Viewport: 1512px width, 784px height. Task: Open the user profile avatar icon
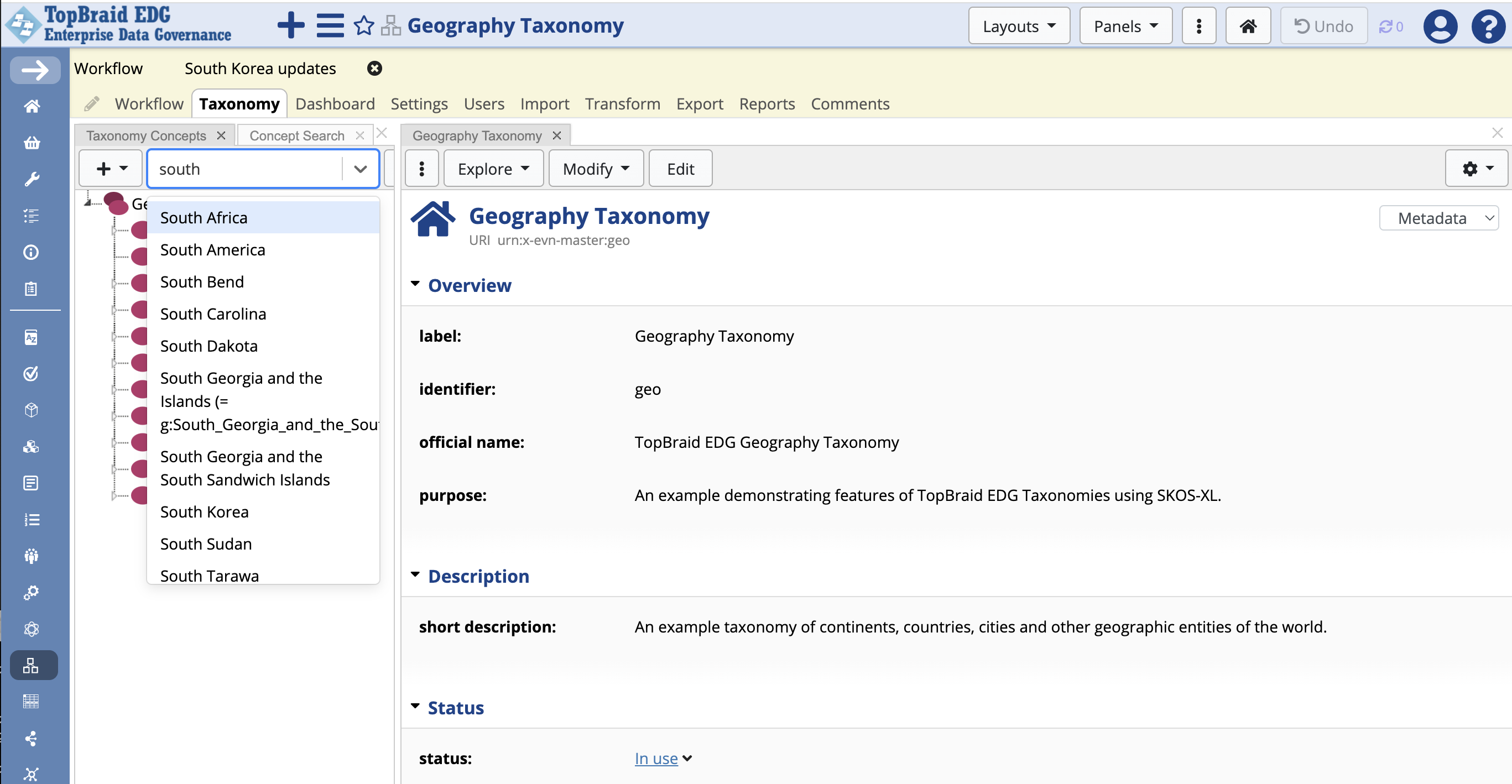[1440, 26]
